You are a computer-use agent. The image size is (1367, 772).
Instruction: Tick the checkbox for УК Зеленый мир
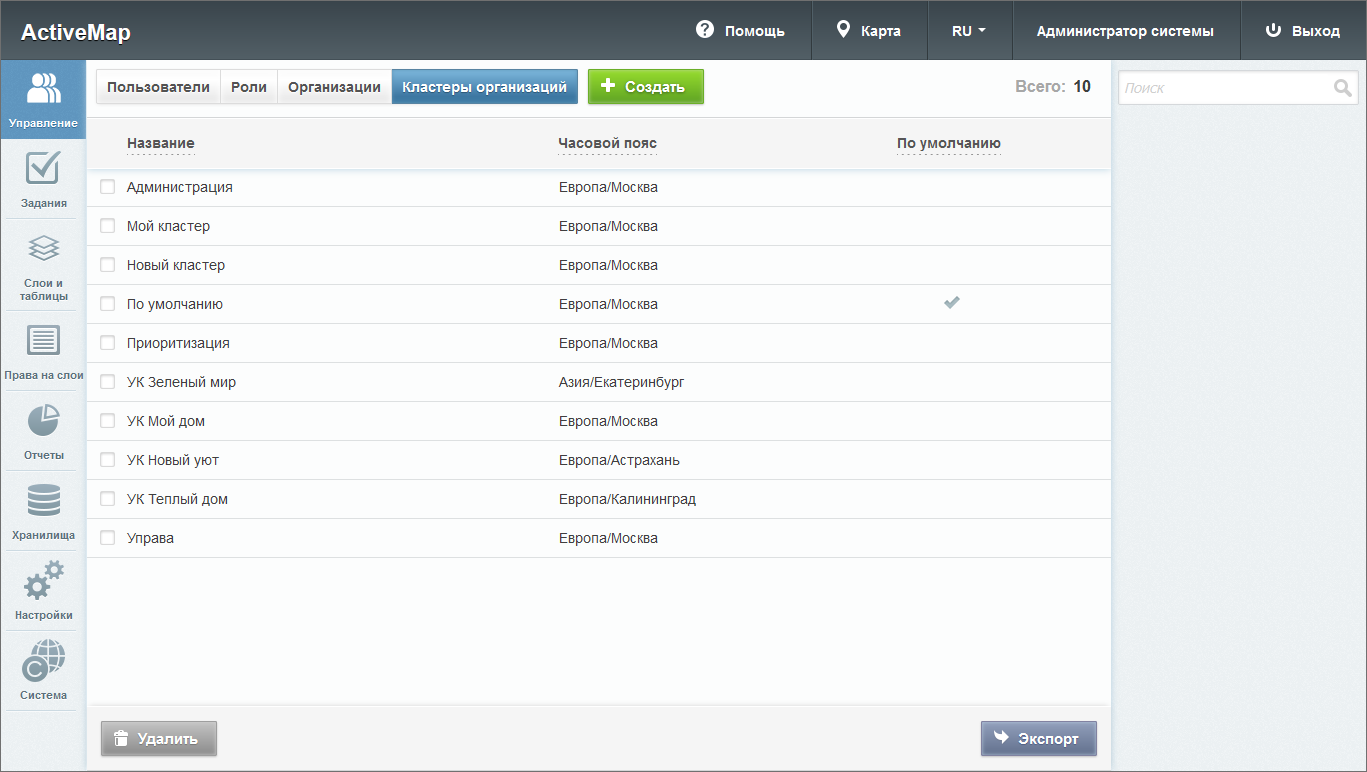[108, 382]
